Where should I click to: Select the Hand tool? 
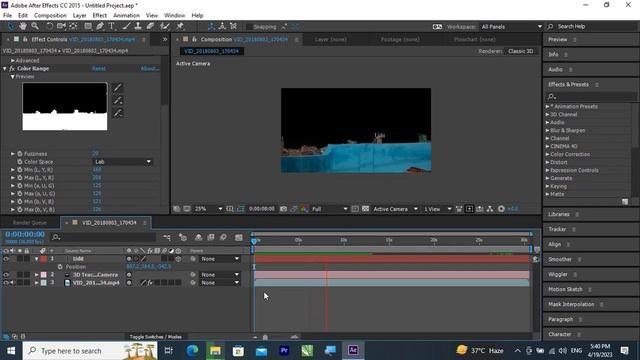23,26
